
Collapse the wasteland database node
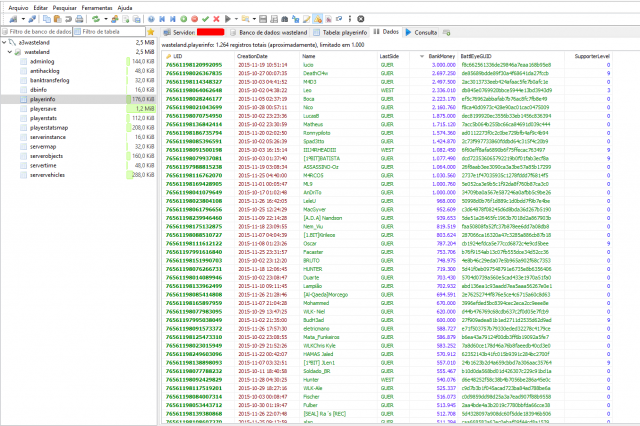(10, 52)
